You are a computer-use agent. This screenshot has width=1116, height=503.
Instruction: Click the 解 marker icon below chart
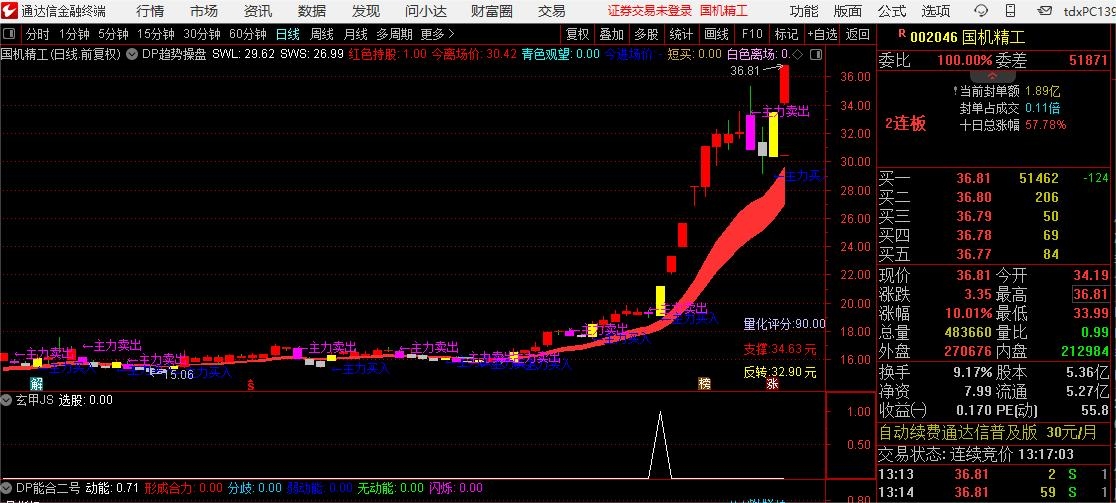36,384
